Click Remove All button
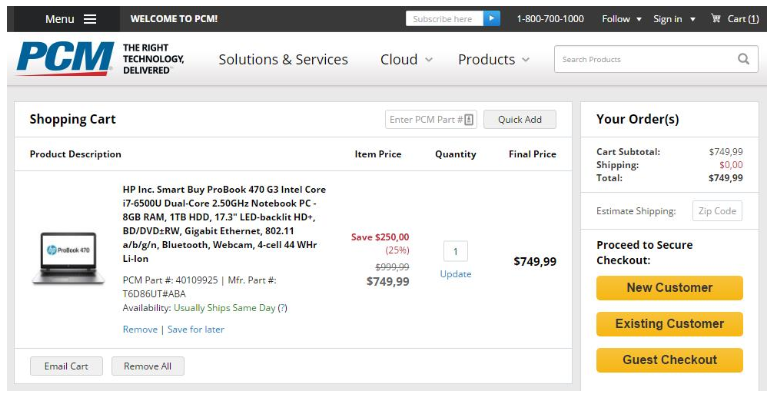 (x=147, y=366)
